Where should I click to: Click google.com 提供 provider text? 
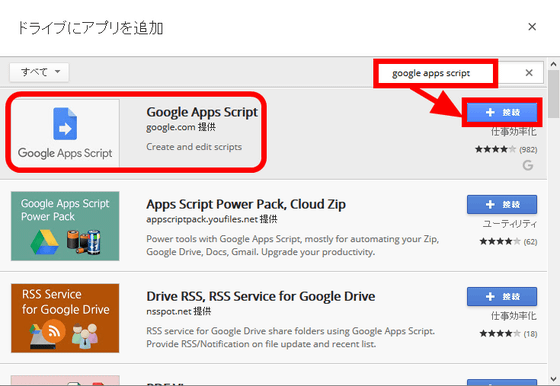[181, 127]
